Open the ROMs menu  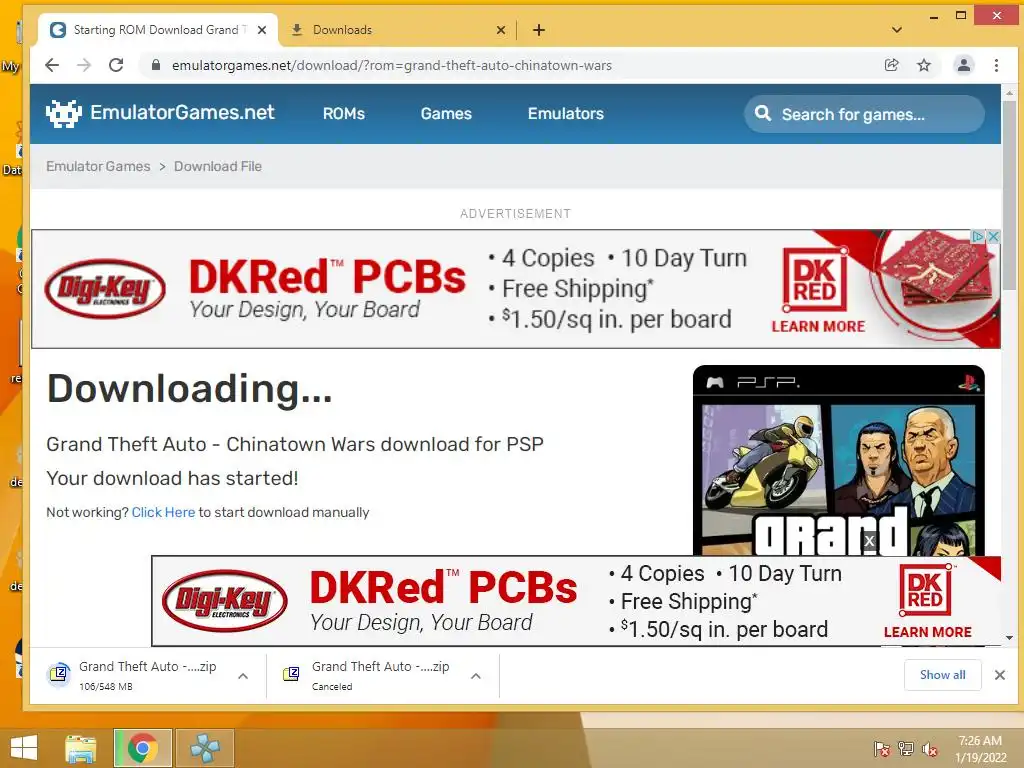click(x=344, y=114)
